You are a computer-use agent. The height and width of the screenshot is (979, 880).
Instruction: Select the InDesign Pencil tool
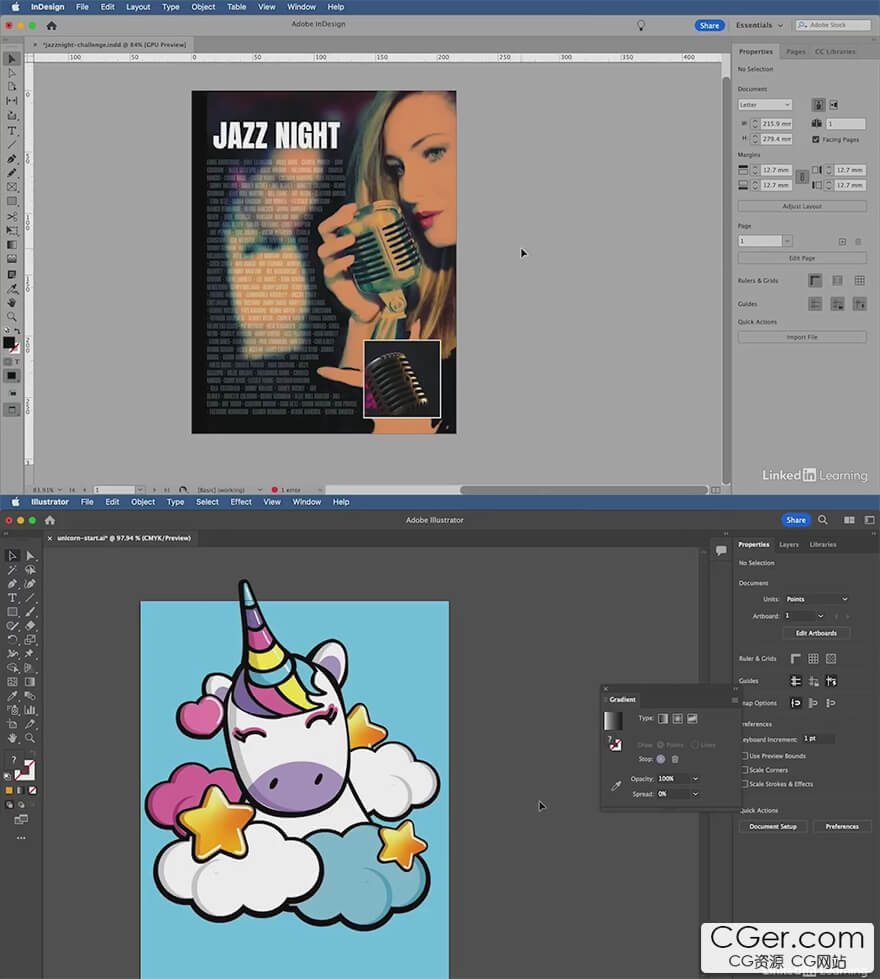point(12,173)
